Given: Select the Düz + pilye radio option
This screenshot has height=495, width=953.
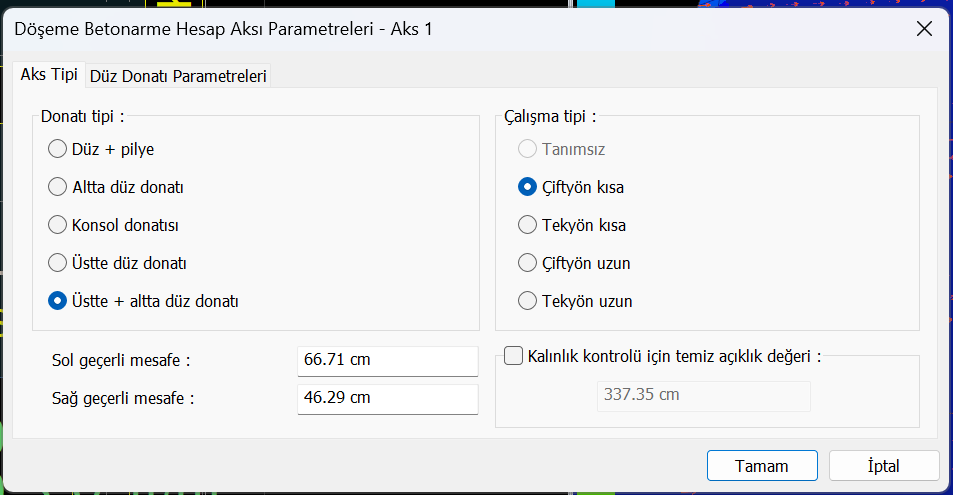Looking at the screenshot, I should (58, 149).
